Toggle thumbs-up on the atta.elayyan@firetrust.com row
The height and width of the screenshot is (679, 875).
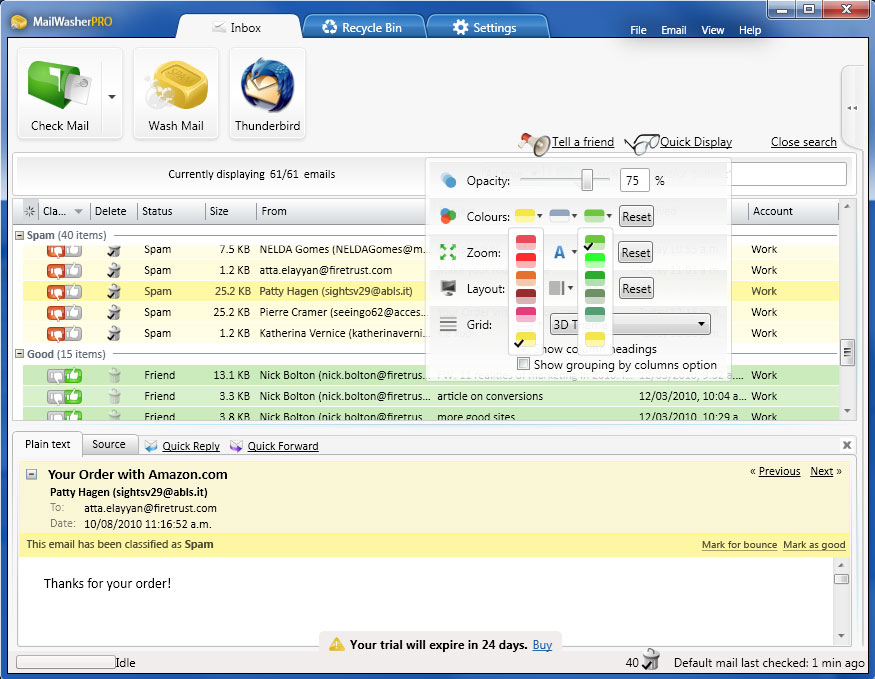[74, 271]
